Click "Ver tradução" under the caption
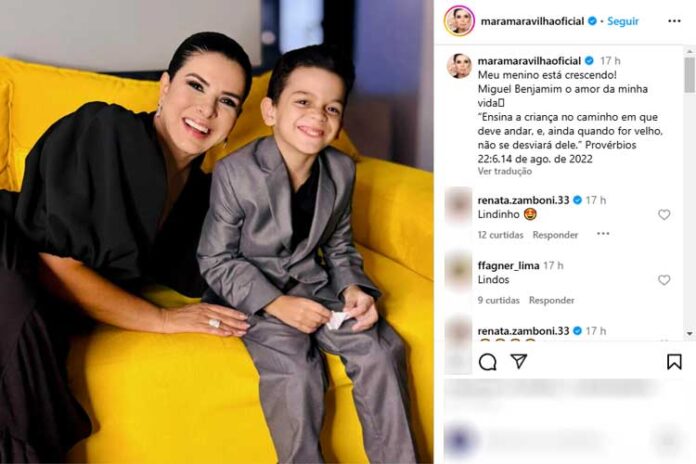Viewport: 696px width, 464px height. point(505,171)
